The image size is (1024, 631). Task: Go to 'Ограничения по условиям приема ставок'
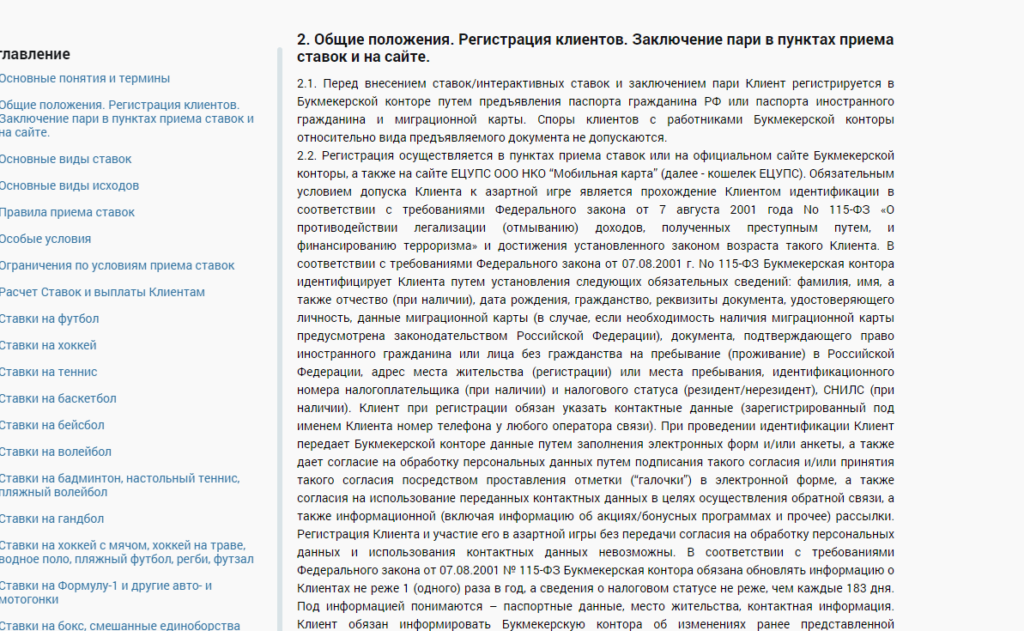coord(117,266)
